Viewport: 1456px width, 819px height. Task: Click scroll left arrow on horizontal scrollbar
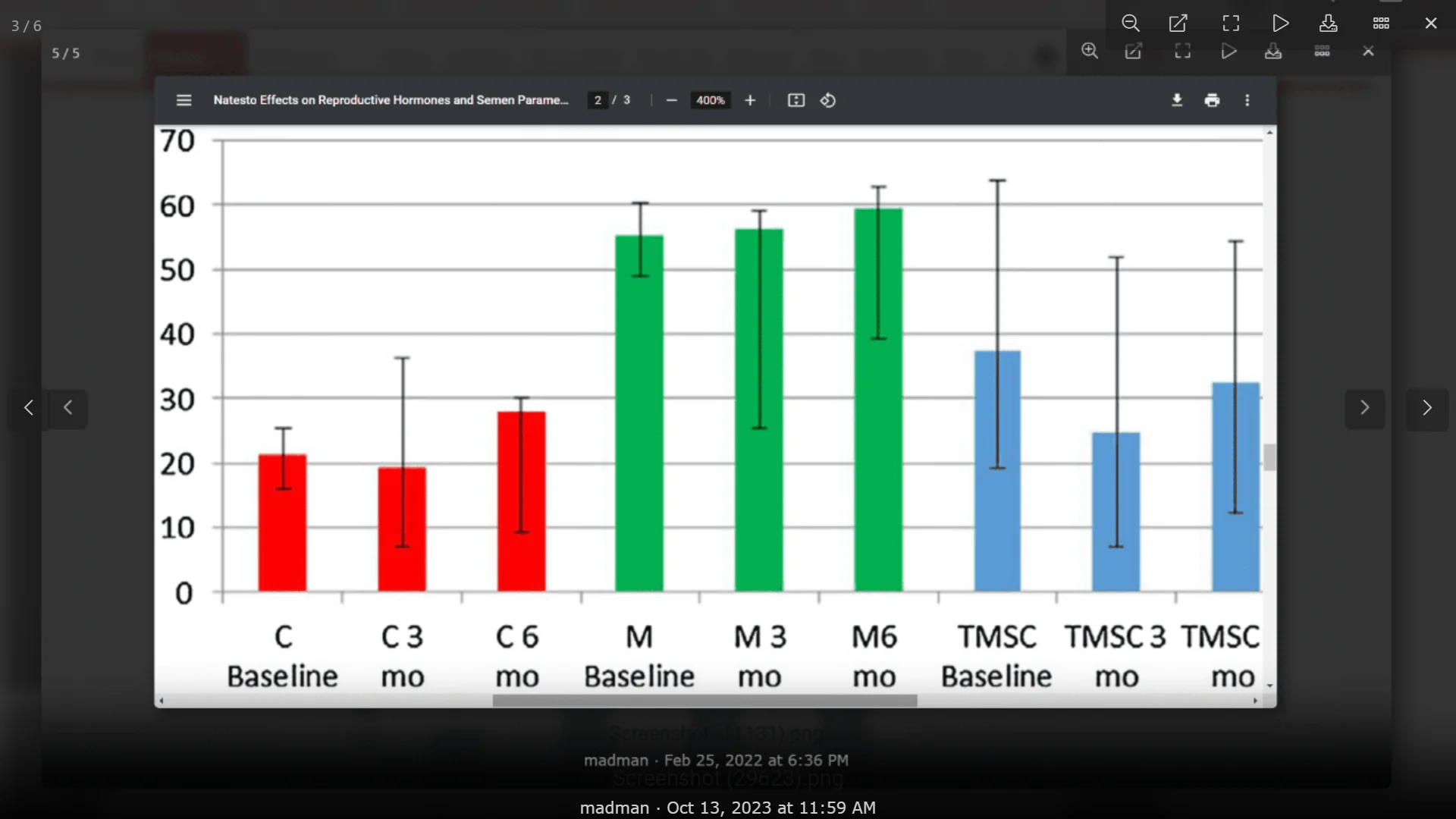161,701
